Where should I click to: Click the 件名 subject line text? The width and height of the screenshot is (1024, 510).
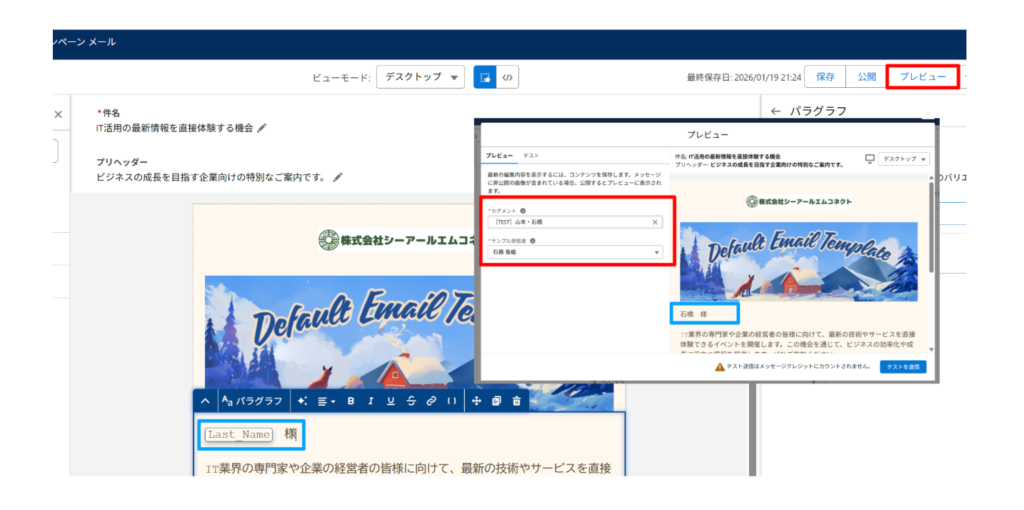pyautogui.click(x=174, y=129)
